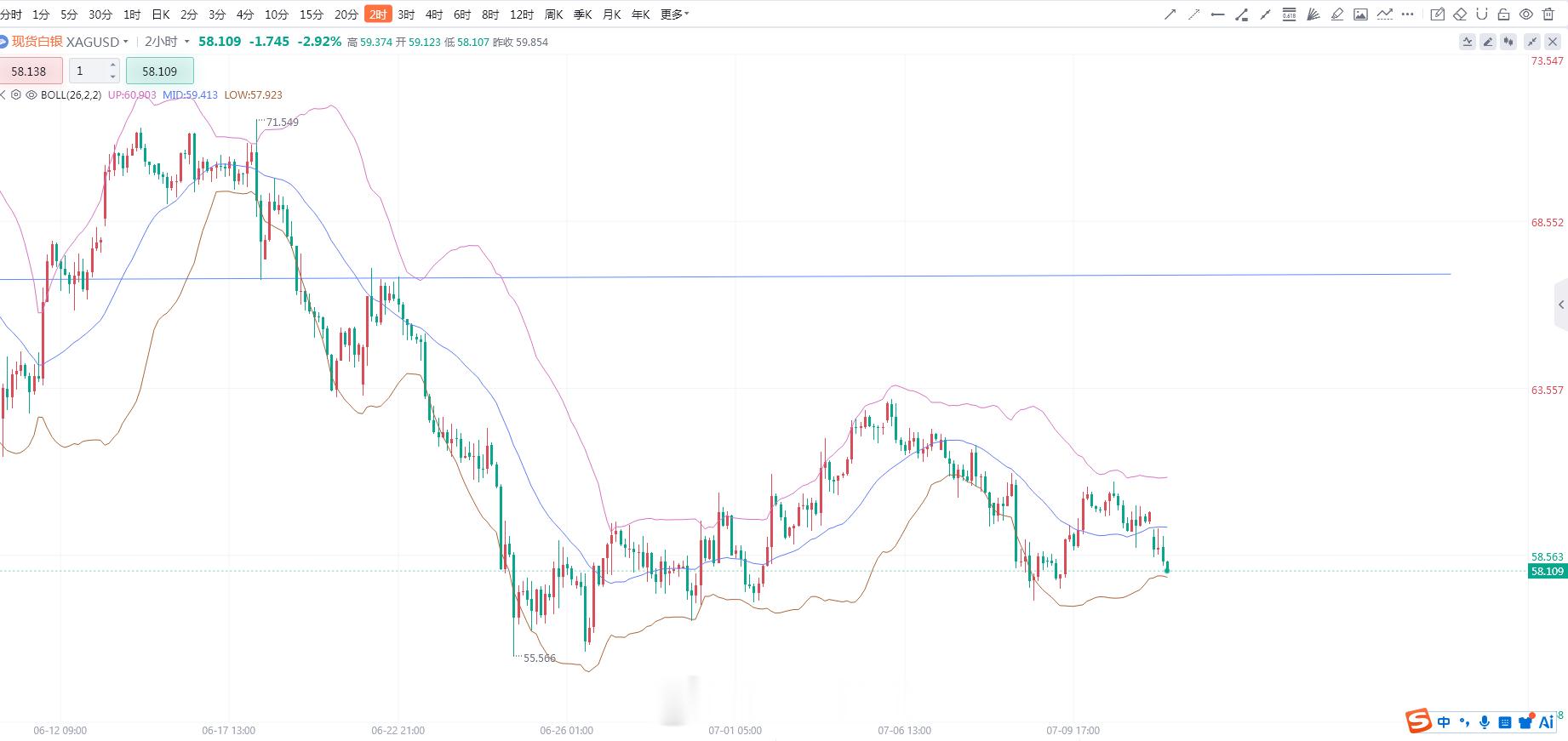Switch to the 月K timeframe

coord(611,14)
